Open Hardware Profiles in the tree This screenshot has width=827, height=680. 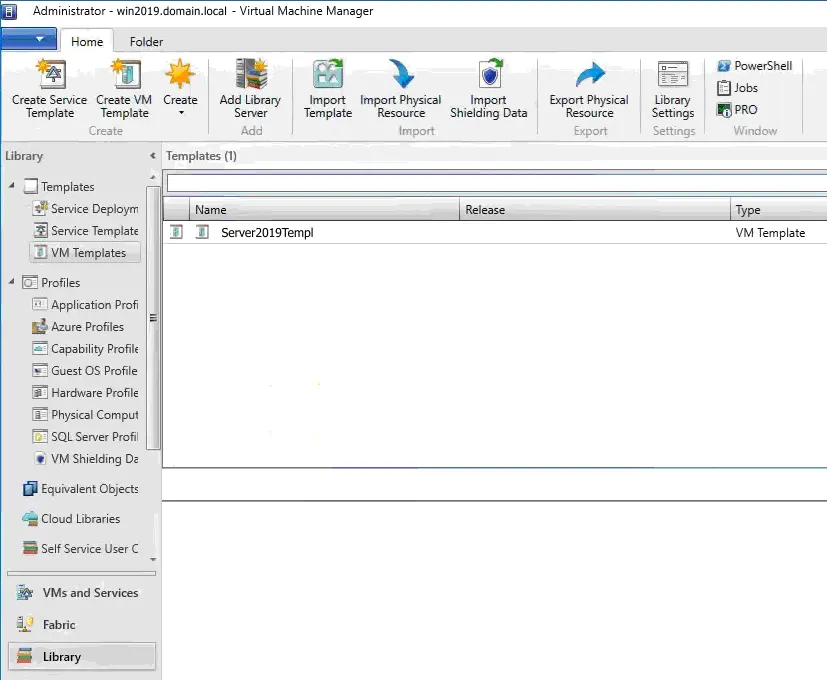(x=86, y=392)
